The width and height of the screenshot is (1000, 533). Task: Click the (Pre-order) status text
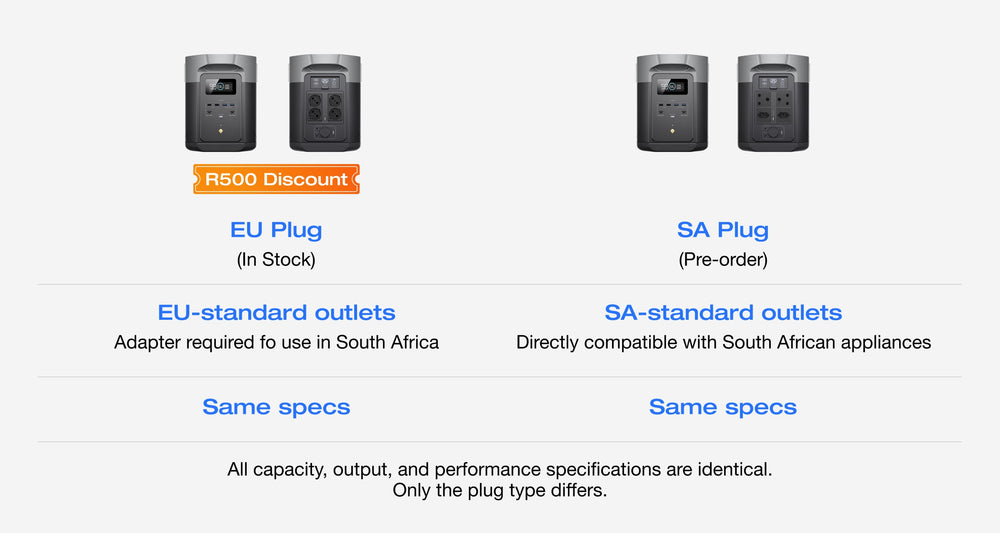point(723,260)
